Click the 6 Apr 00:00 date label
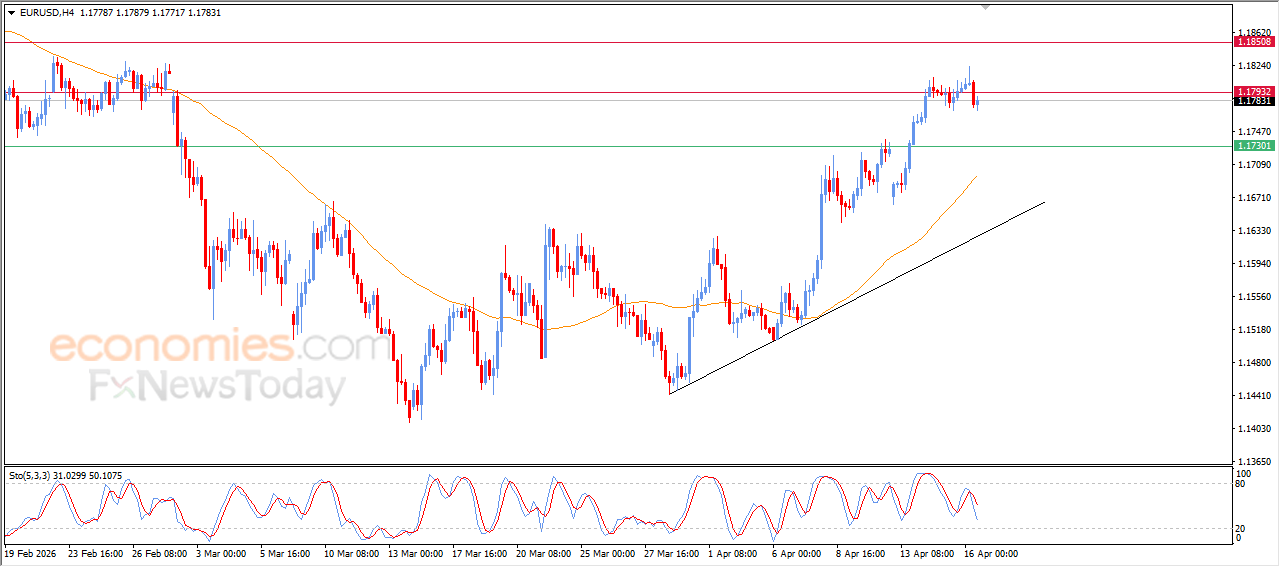The width and height of the screenshot is (1280, 567). click(x=799, y=552)
